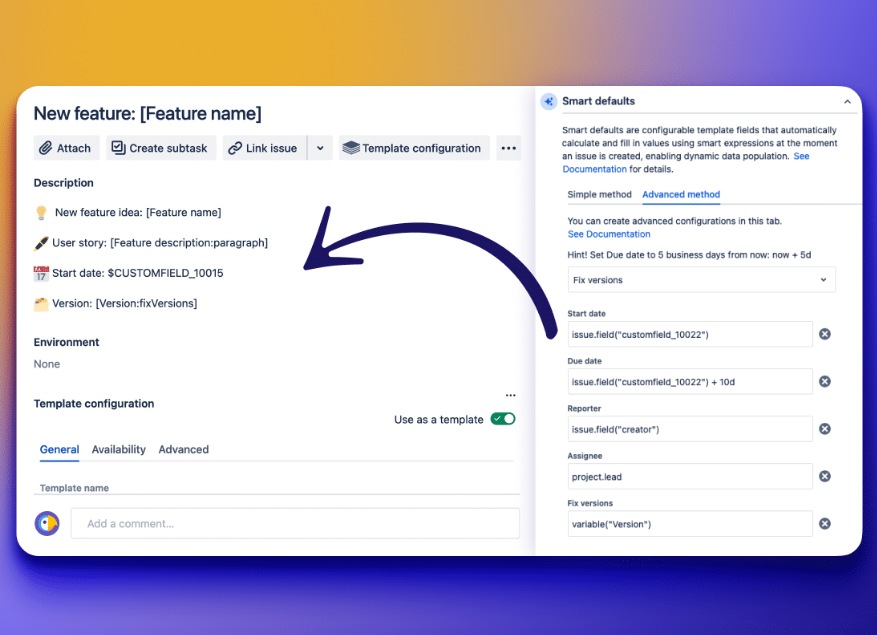Switch to Simple method tab
The image size is (877, 635).
[599, 194]
